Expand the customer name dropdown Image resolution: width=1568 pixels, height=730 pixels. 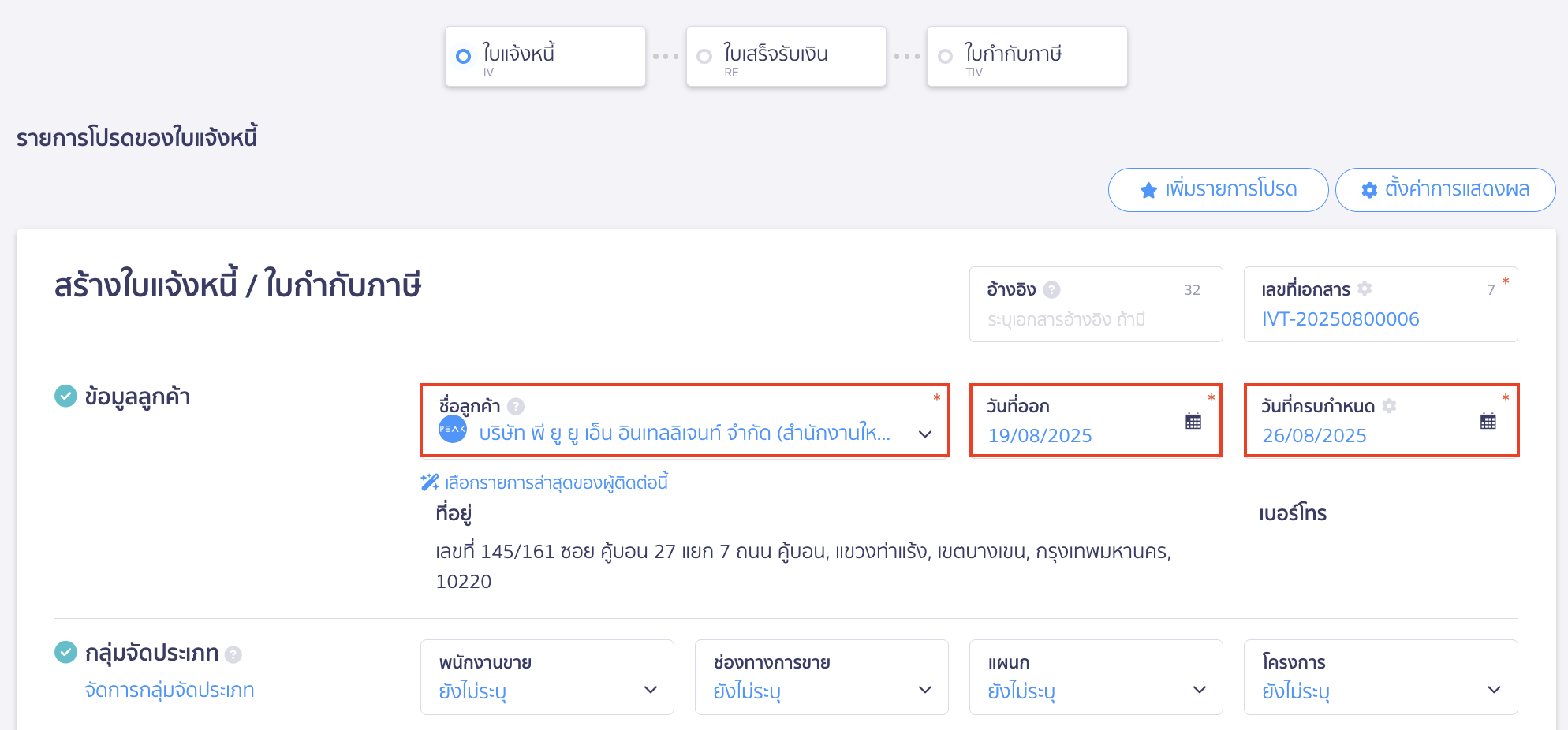click(924, 434)
